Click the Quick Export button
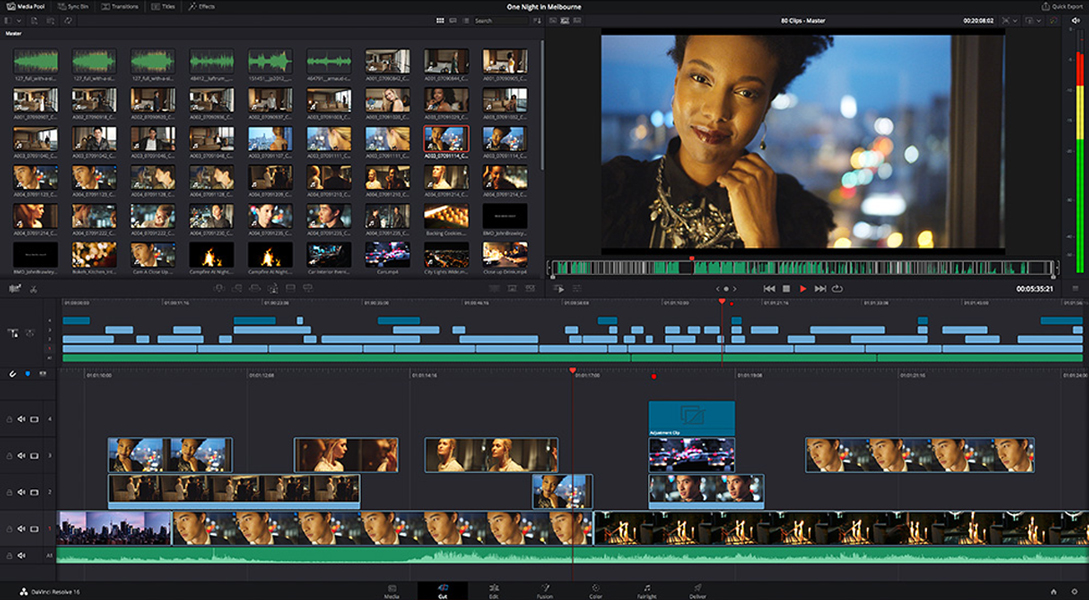The width and height of the screenshot is (1089, 600). coord(1061,6)
